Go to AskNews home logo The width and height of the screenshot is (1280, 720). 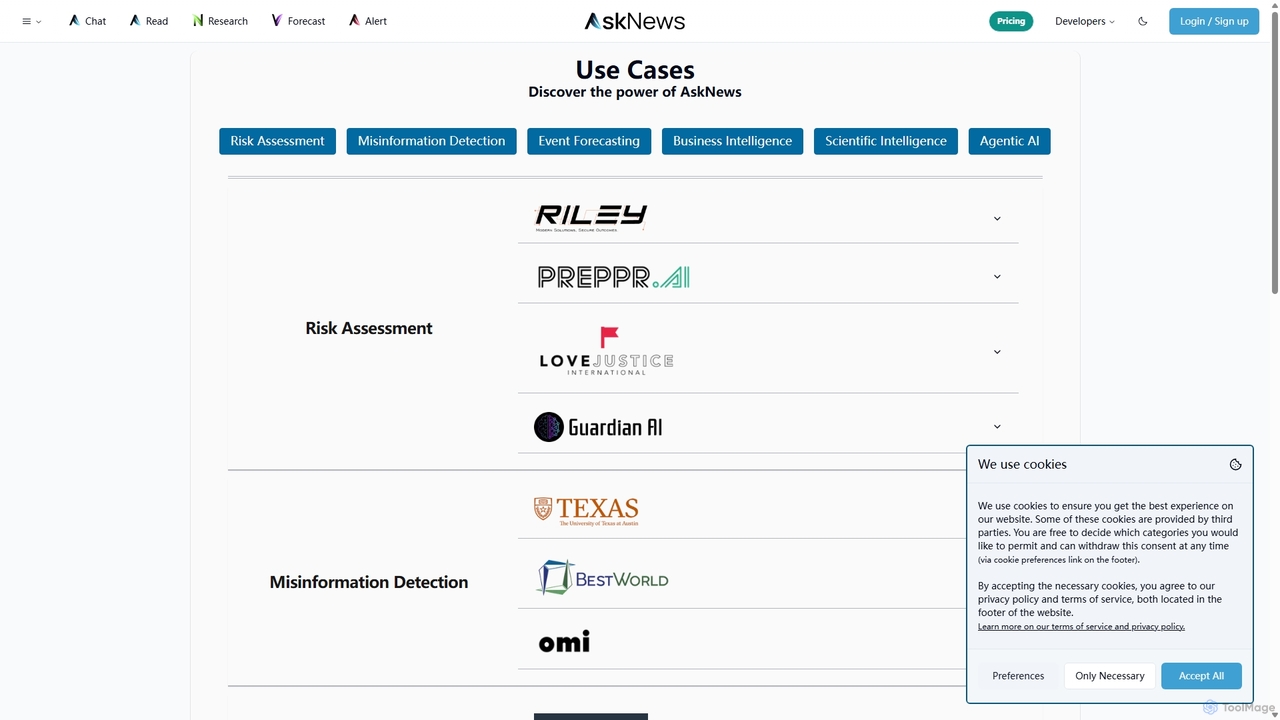click(x=635, y=21)
